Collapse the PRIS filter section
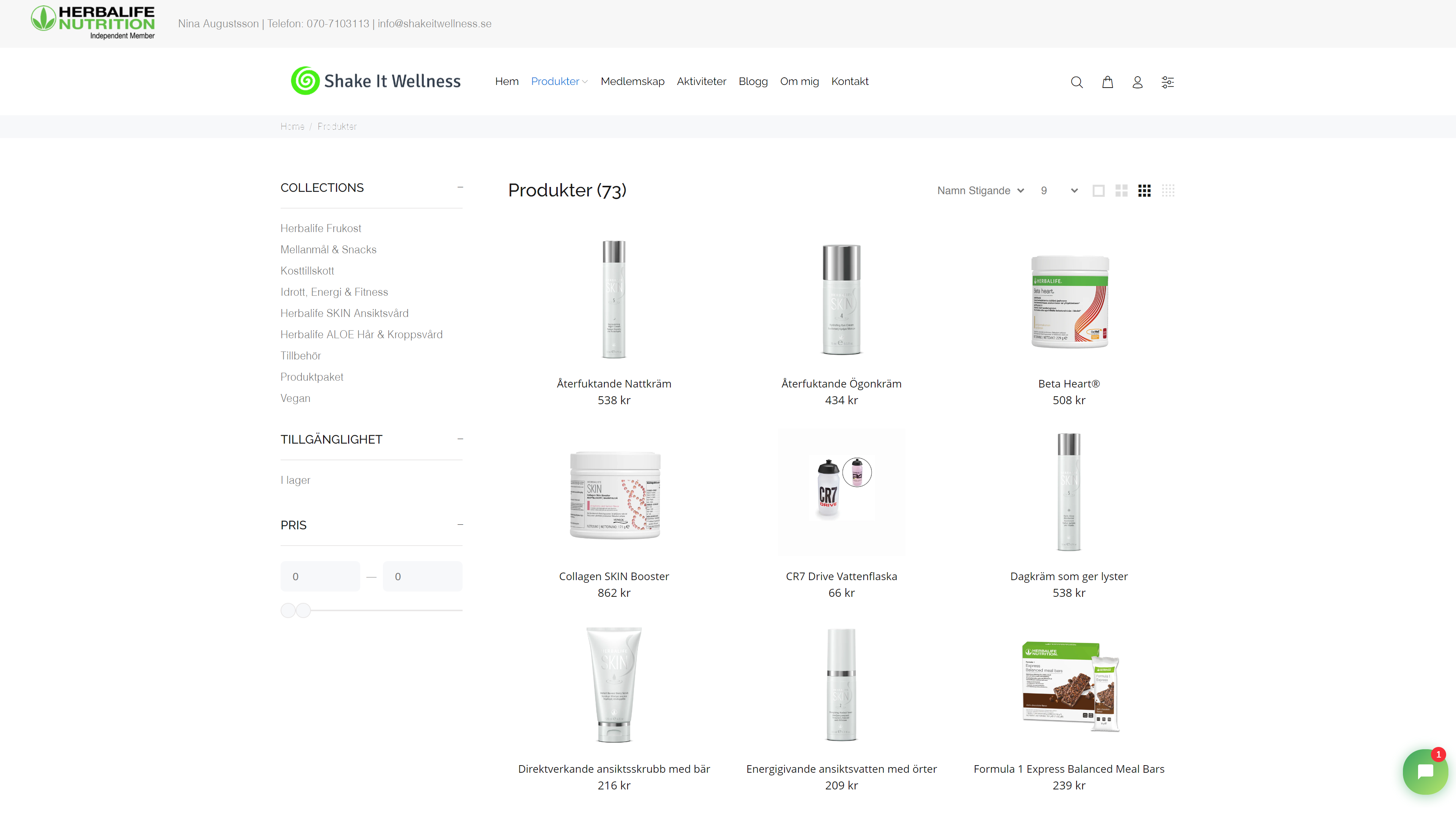The width and height of the screenshot is (1456, 819). 460,525
